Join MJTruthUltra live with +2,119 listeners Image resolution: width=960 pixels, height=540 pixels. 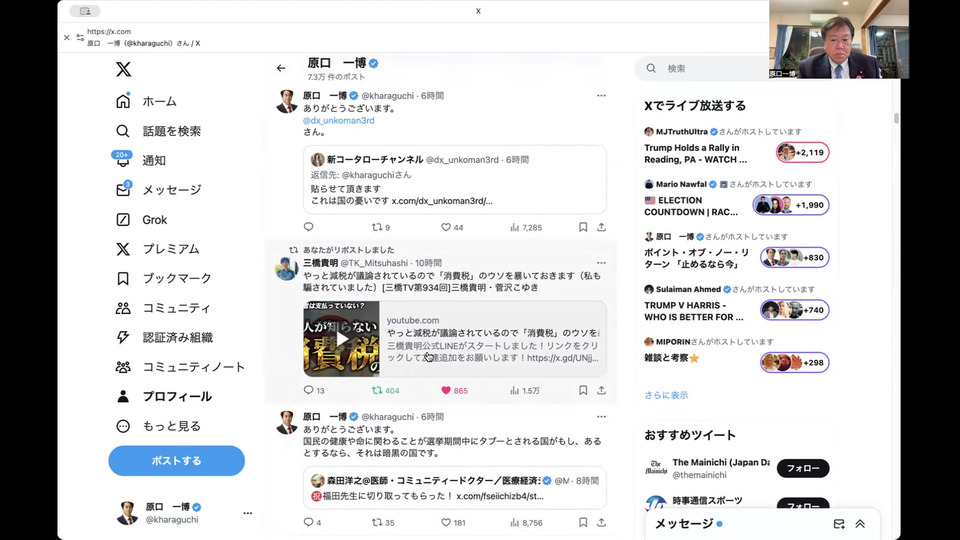[803, 152]
